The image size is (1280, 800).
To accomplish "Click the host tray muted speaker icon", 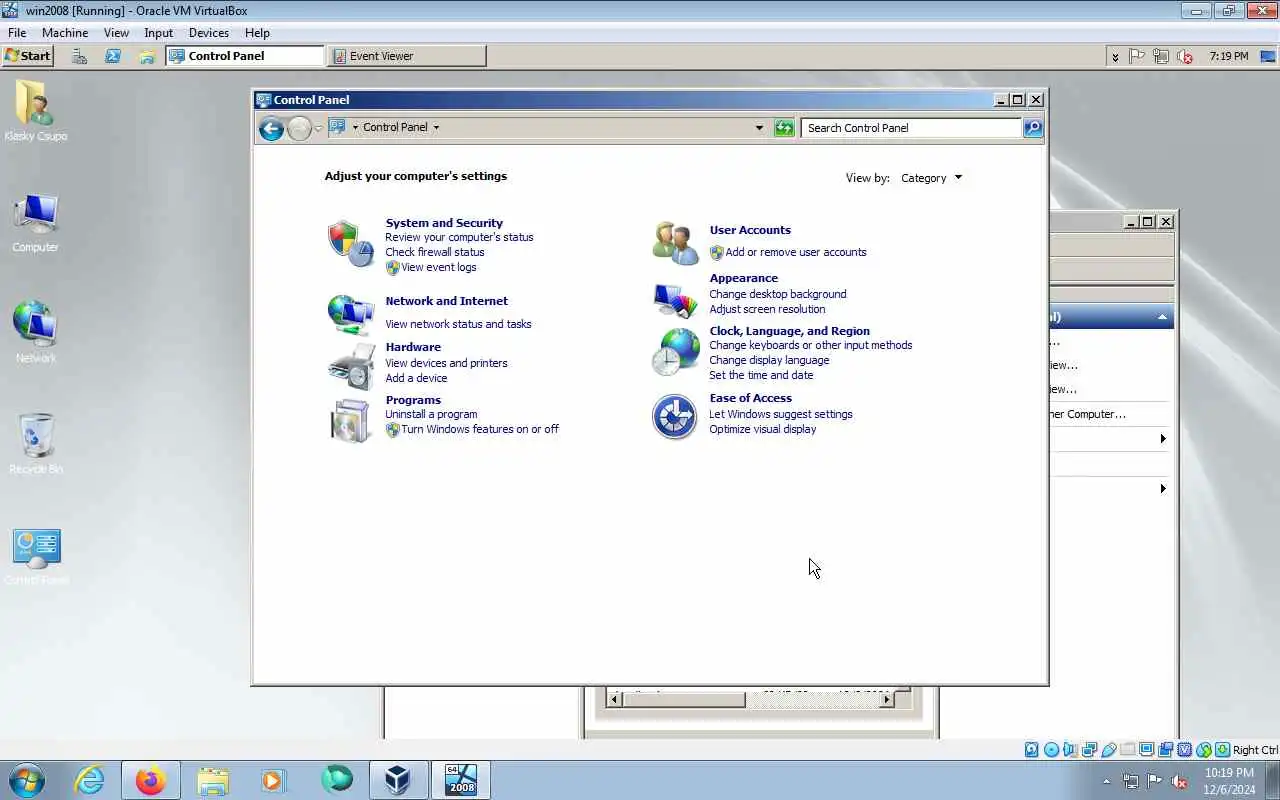I will point(1179,781).
